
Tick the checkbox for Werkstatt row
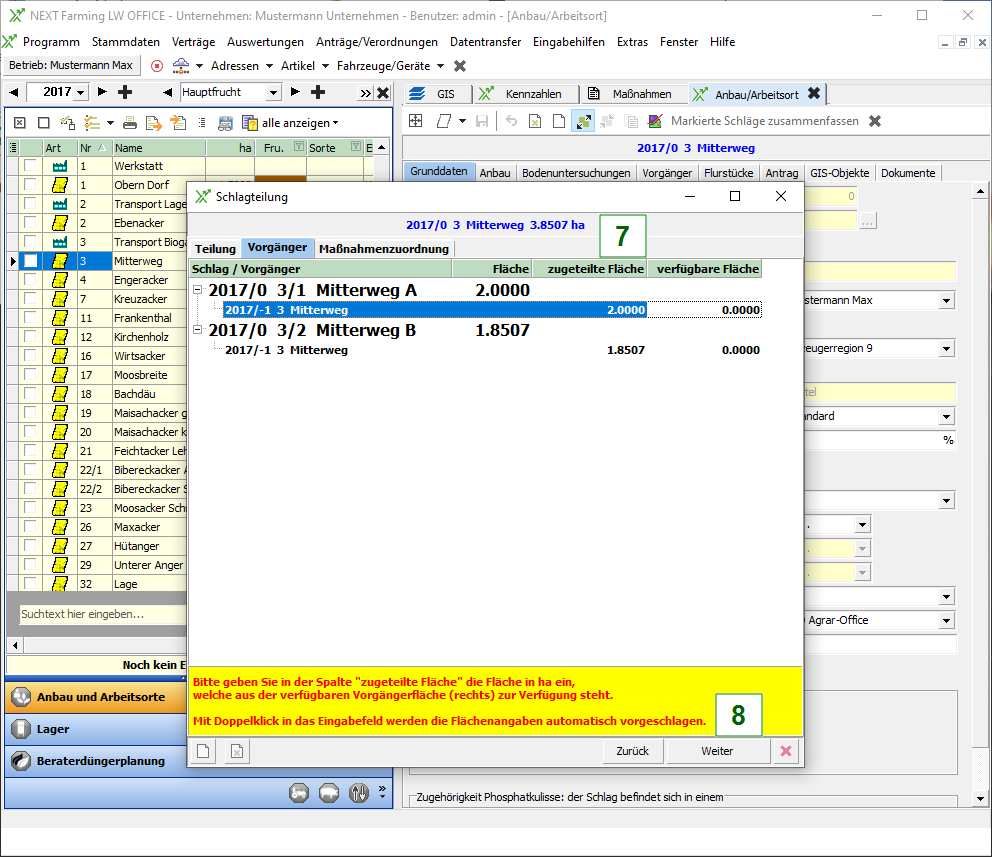[x=31, y=166]
